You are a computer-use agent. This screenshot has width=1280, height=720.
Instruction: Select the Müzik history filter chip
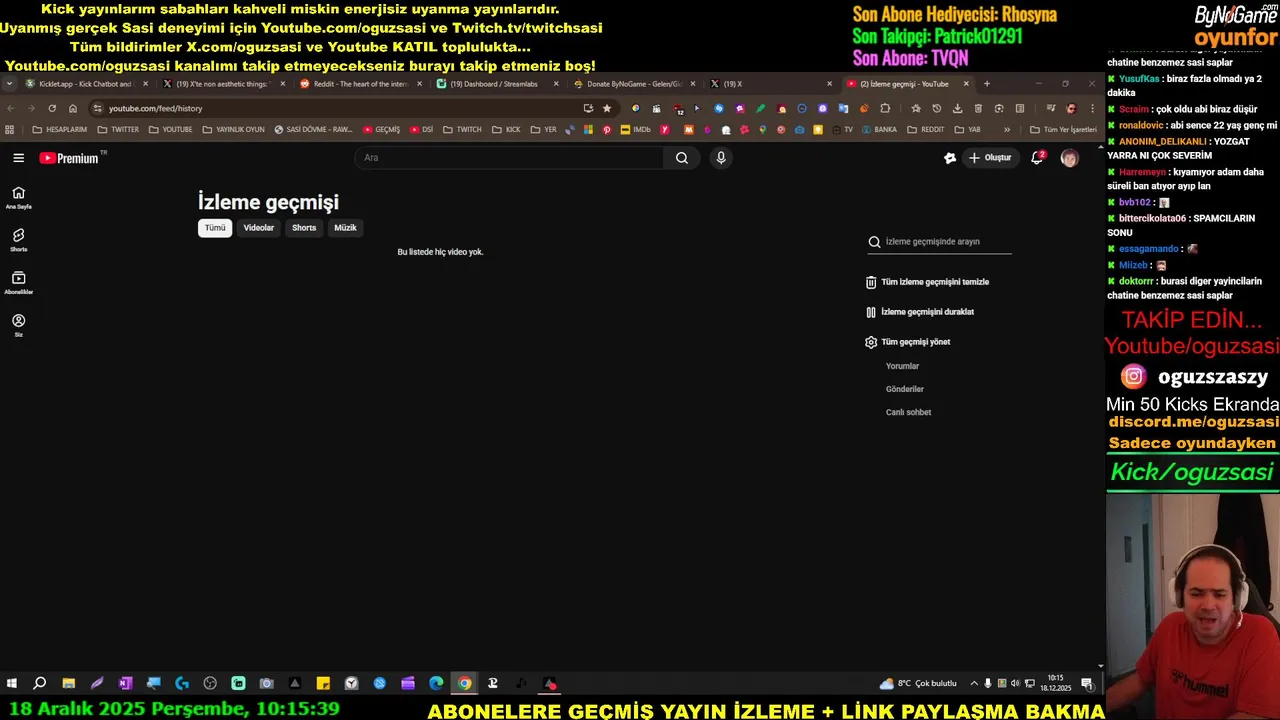pyautogui.click(x=345, y=228)
